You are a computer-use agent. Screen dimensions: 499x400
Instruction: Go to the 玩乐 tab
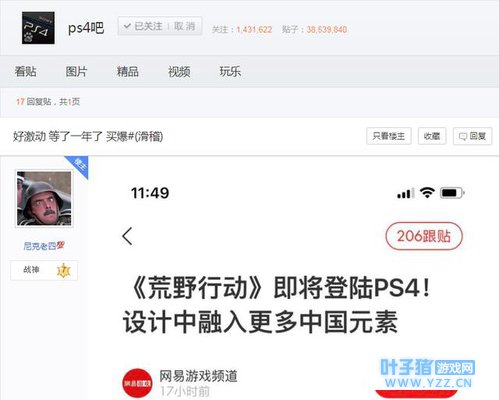(230, 72)
